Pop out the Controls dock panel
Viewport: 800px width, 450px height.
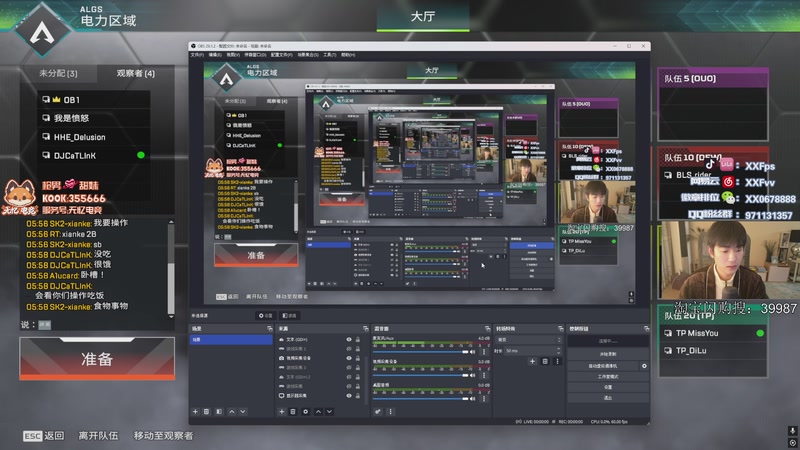[x=646, y=329]
